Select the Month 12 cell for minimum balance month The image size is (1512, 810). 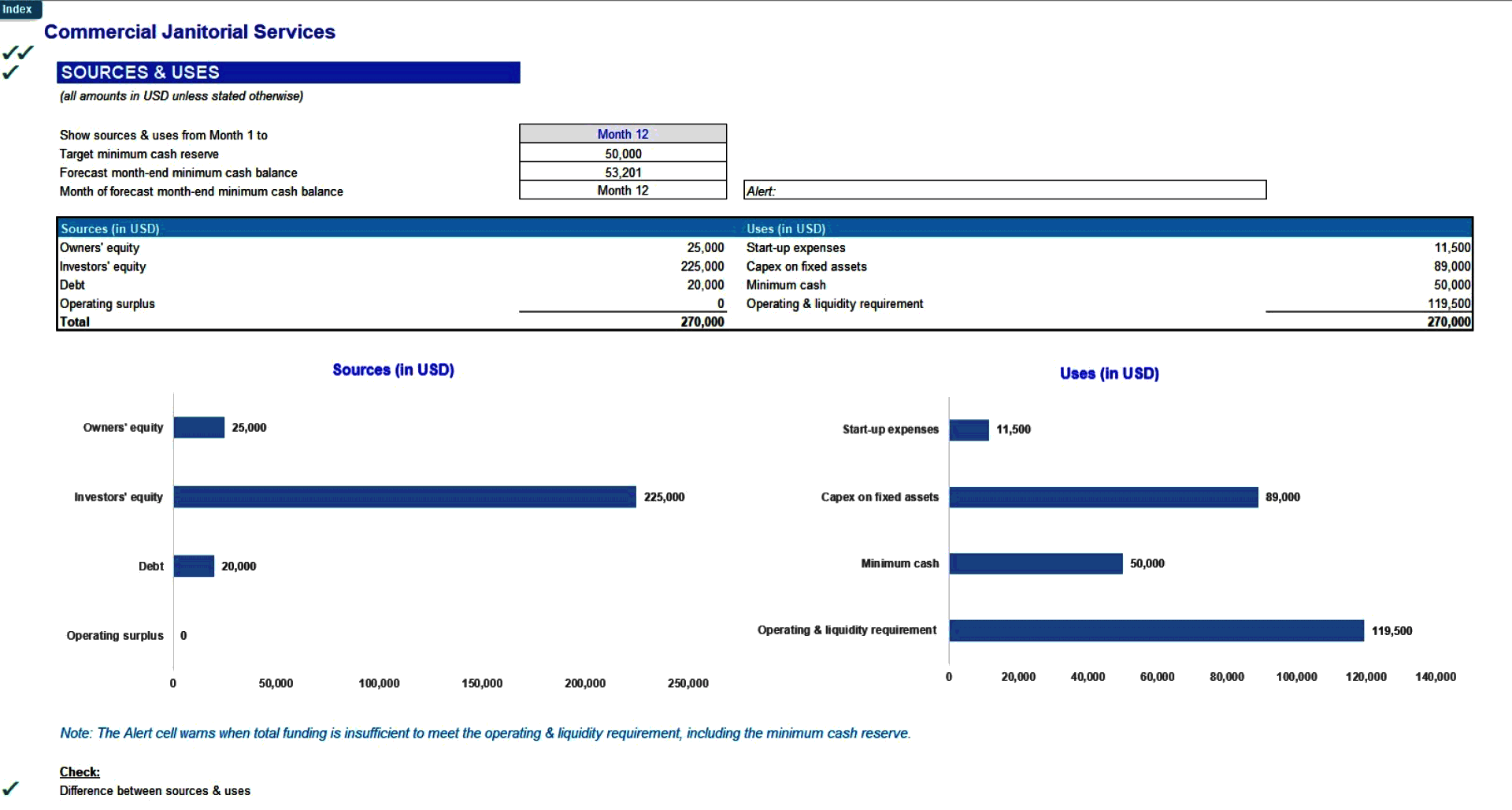(x=622, y=190)
